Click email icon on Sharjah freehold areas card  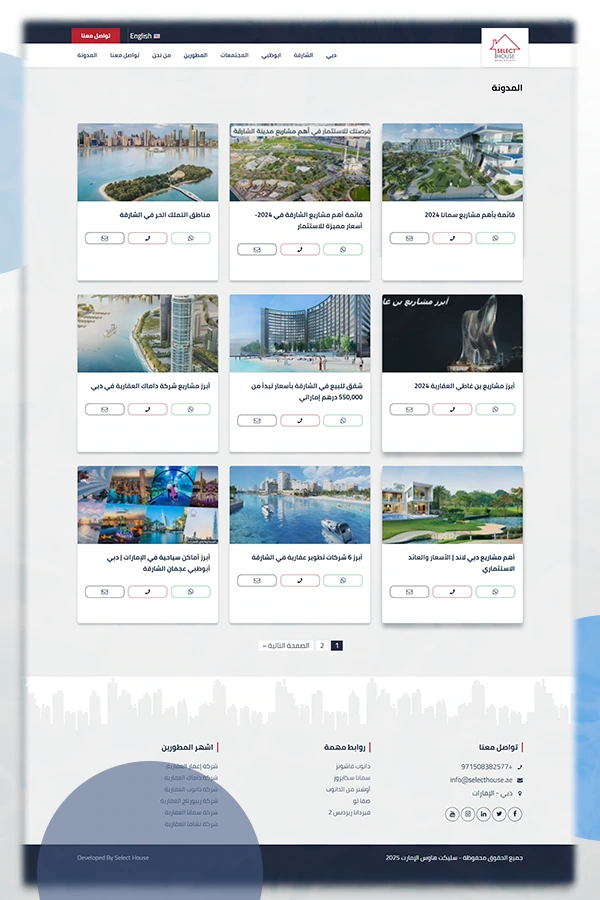(x=104, y=238)
